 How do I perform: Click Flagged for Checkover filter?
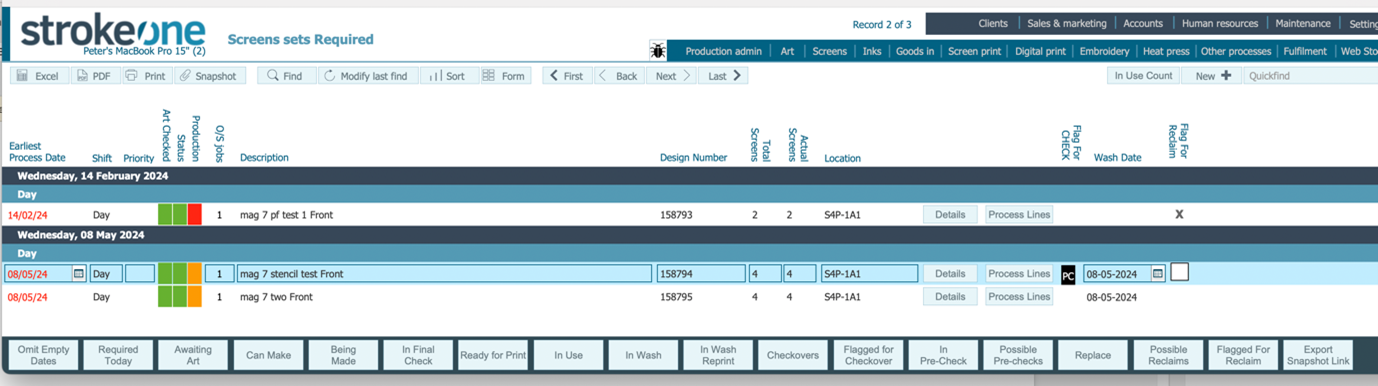click(x=868, y=355)
